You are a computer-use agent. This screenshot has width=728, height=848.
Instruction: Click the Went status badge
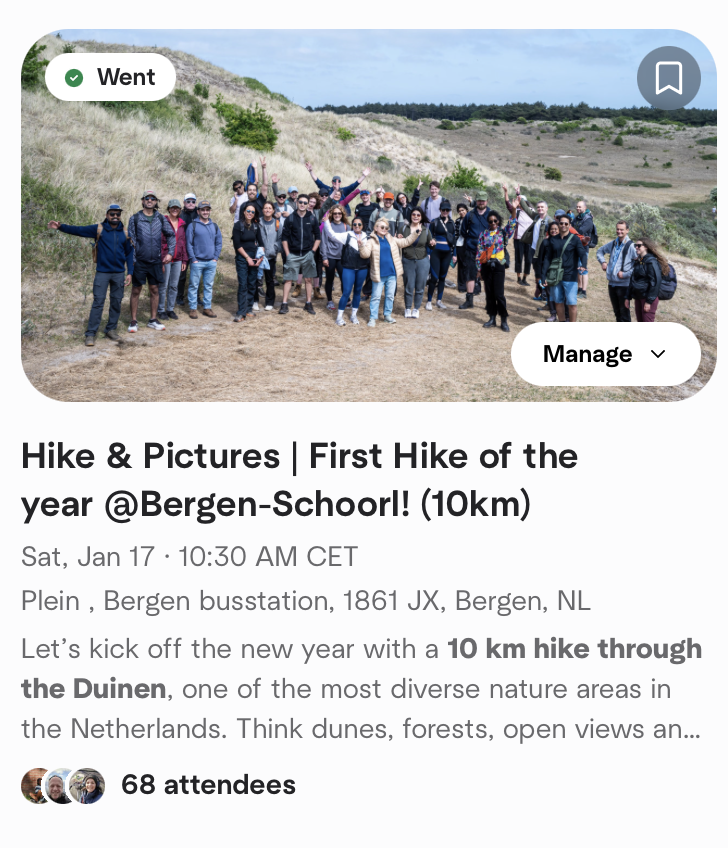point(110,77)
